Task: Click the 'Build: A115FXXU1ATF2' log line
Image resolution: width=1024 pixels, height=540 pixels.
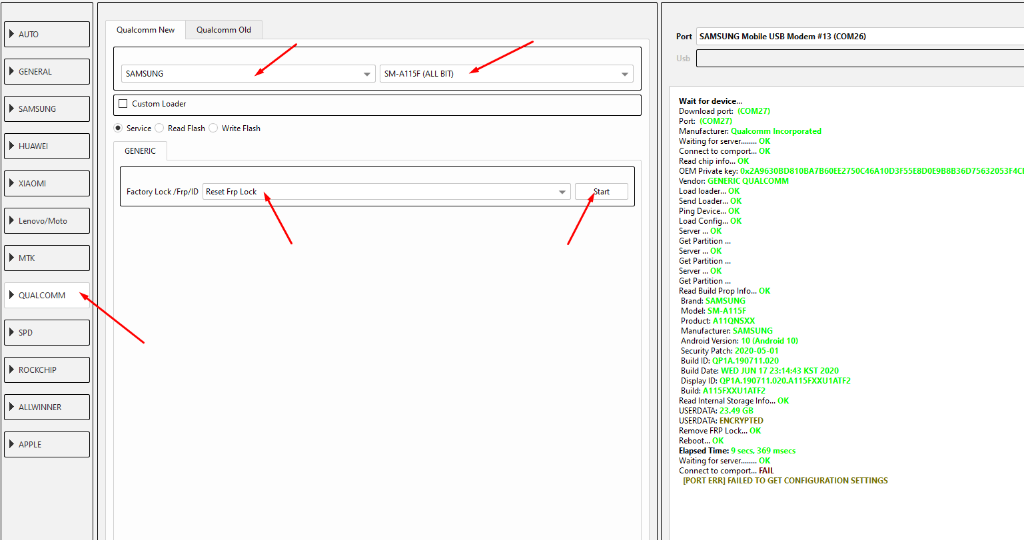Action: click(723, 390)
